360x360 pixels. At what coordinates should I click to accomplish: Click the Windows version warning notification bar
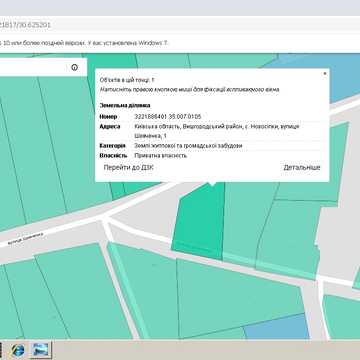point(180,43)
